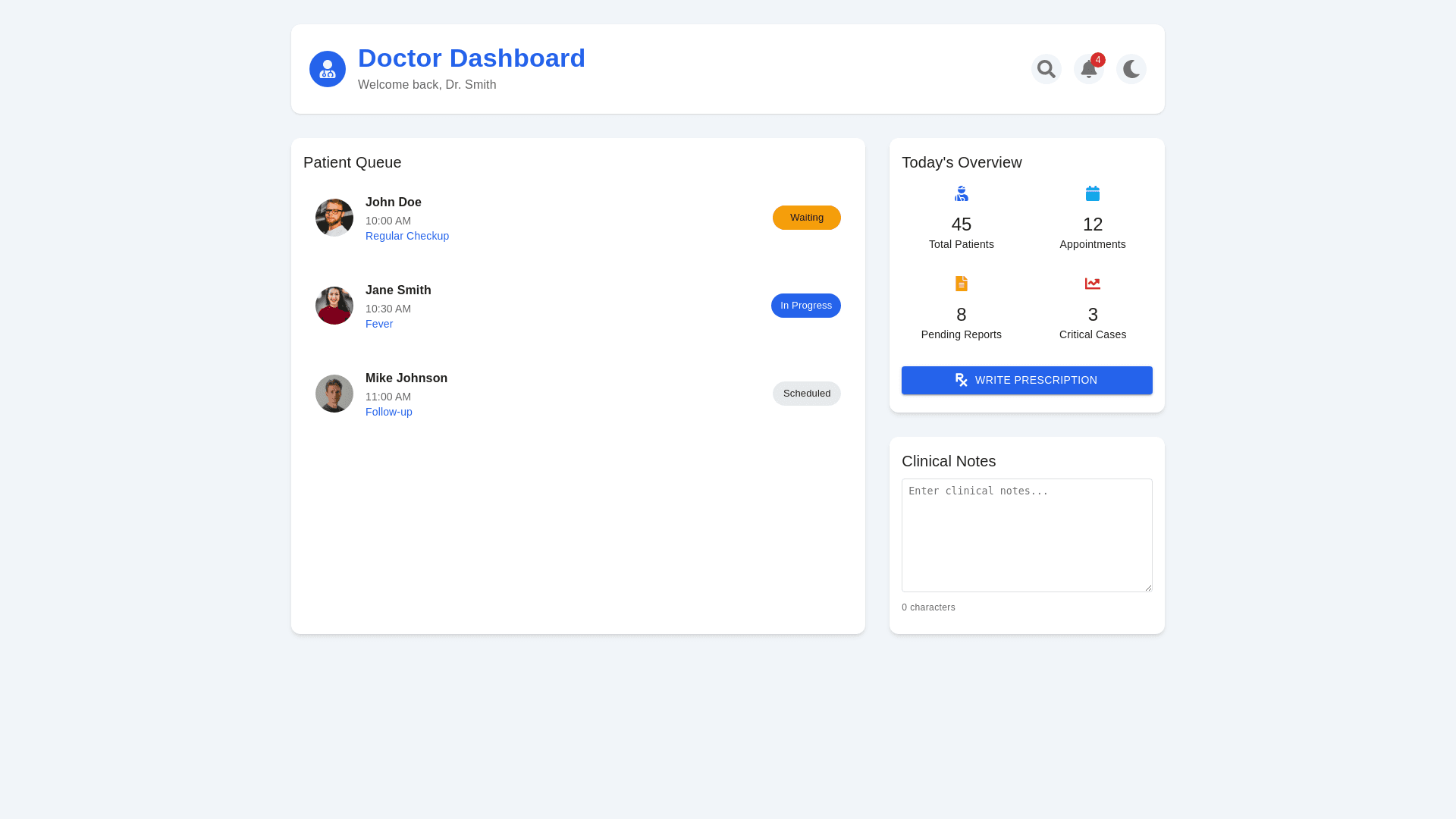Image resolution: width=1456 pixels, height=819 pixels.
Task: Focus the clinical notes text area
Action: 1026,535
